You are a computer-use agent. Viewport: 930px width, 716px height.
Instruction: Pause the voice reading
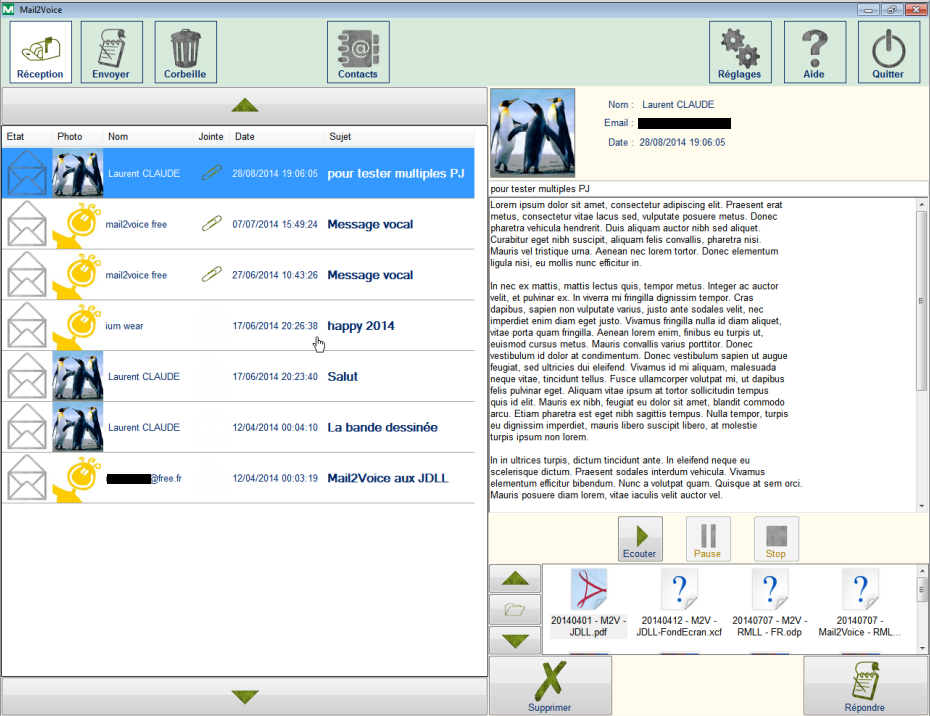(x=708, y=539)
